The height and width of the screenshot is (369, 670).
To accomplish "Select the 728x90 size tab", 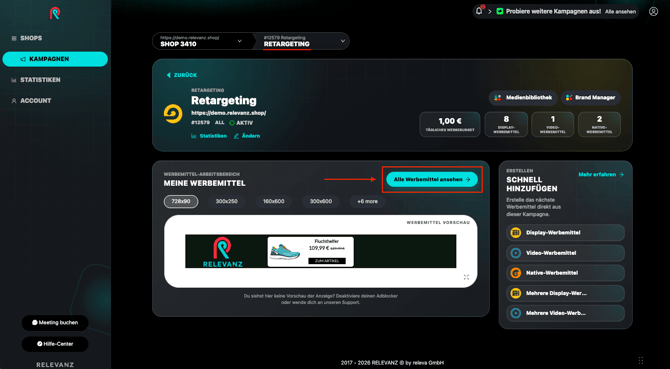I will coord(181,202).
